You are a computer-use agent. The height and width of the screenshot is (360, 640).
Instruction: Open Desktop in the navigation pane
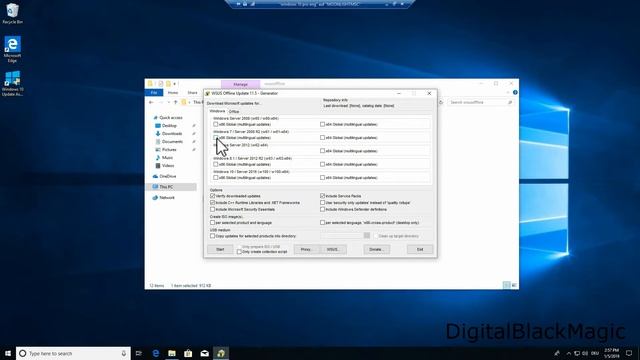tap(166, 126)
